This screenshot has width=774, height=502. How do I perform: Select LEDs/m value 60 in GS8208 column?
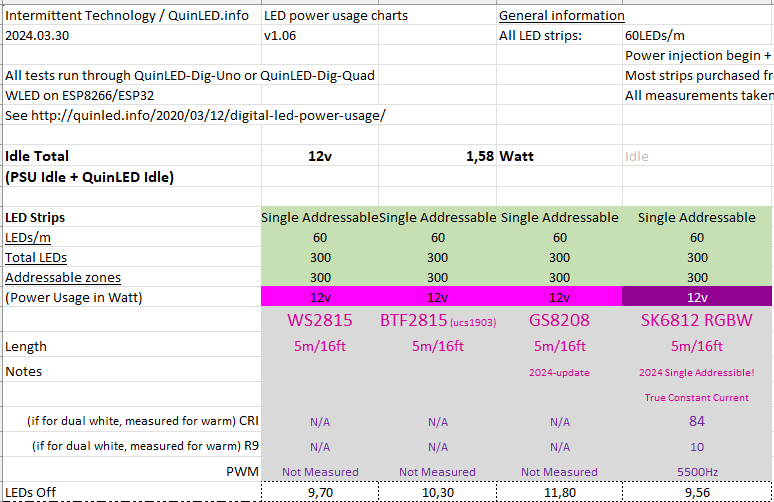(x=560, y=237)
